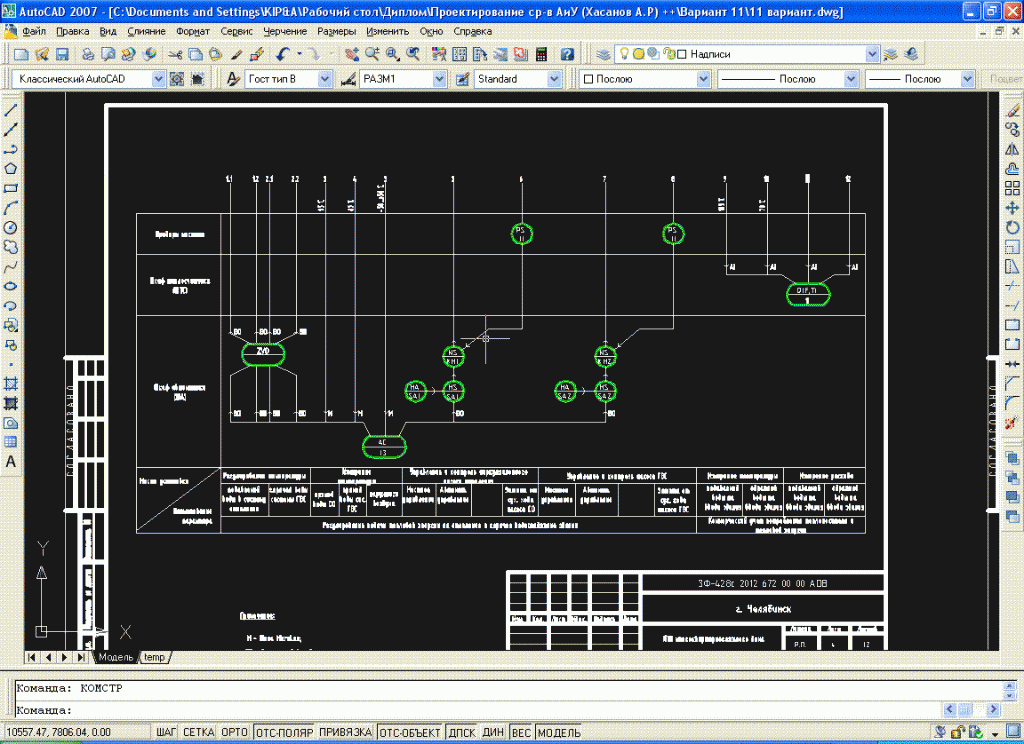Toggle ВЕС lineweight display

521,733
